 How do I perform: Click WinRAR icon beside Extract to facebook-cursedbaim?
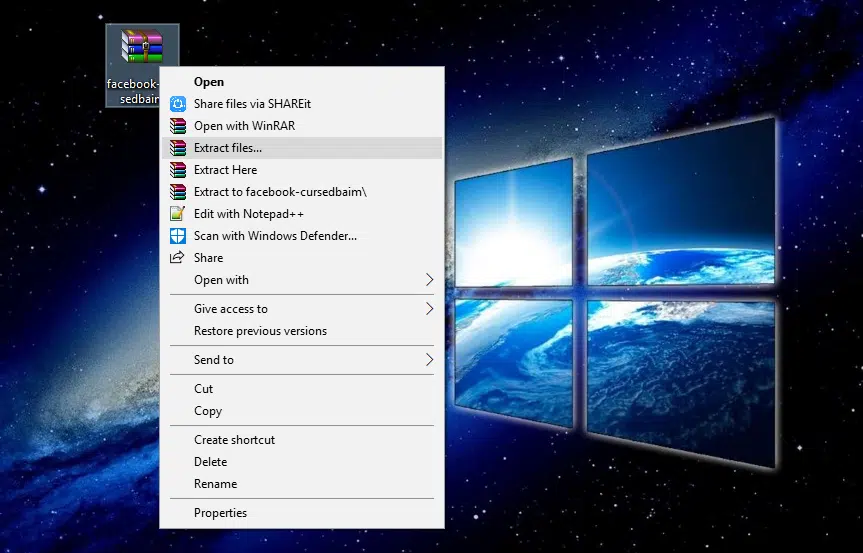178,192
